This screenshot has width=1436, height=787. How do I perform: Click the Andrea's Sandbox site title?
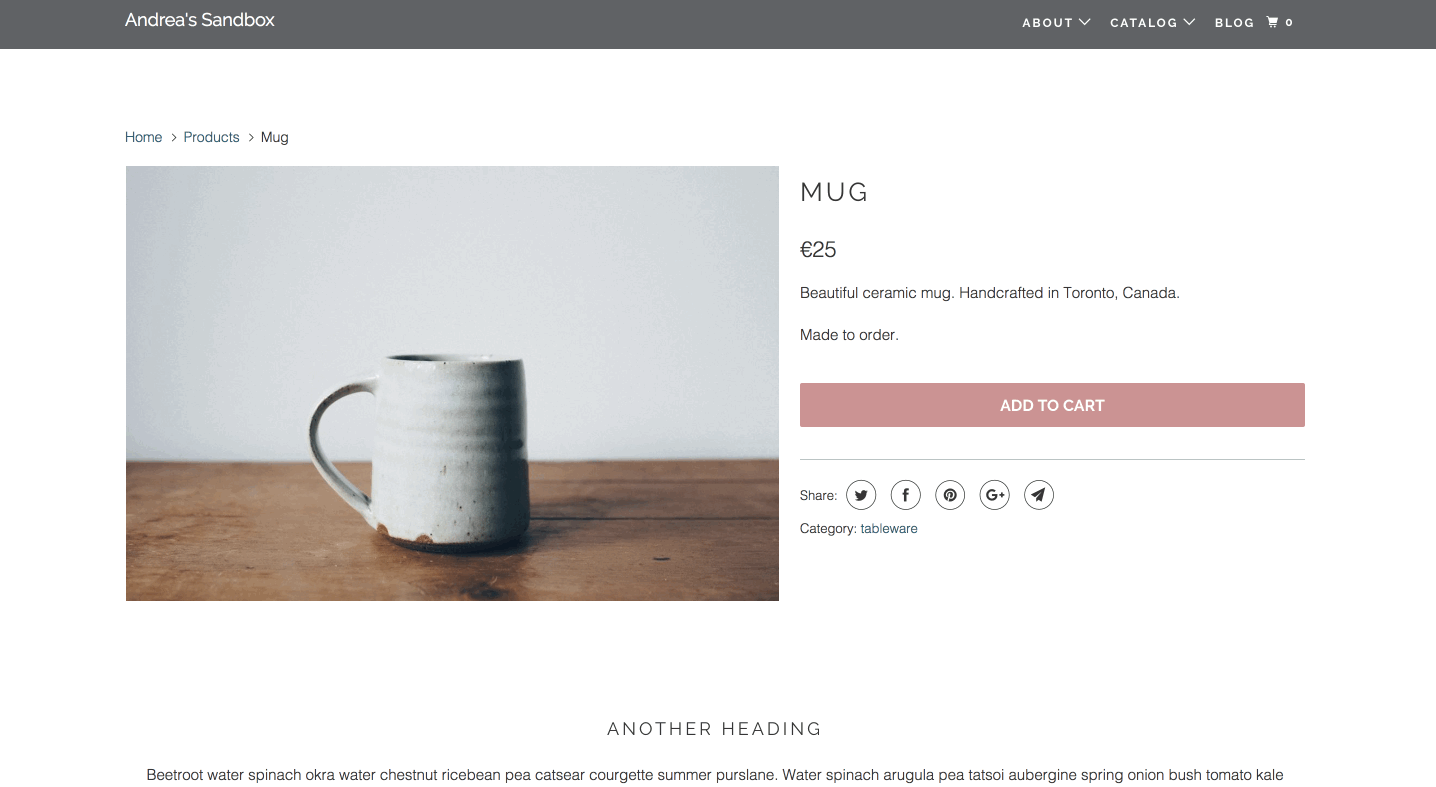(x=200, y=20)
